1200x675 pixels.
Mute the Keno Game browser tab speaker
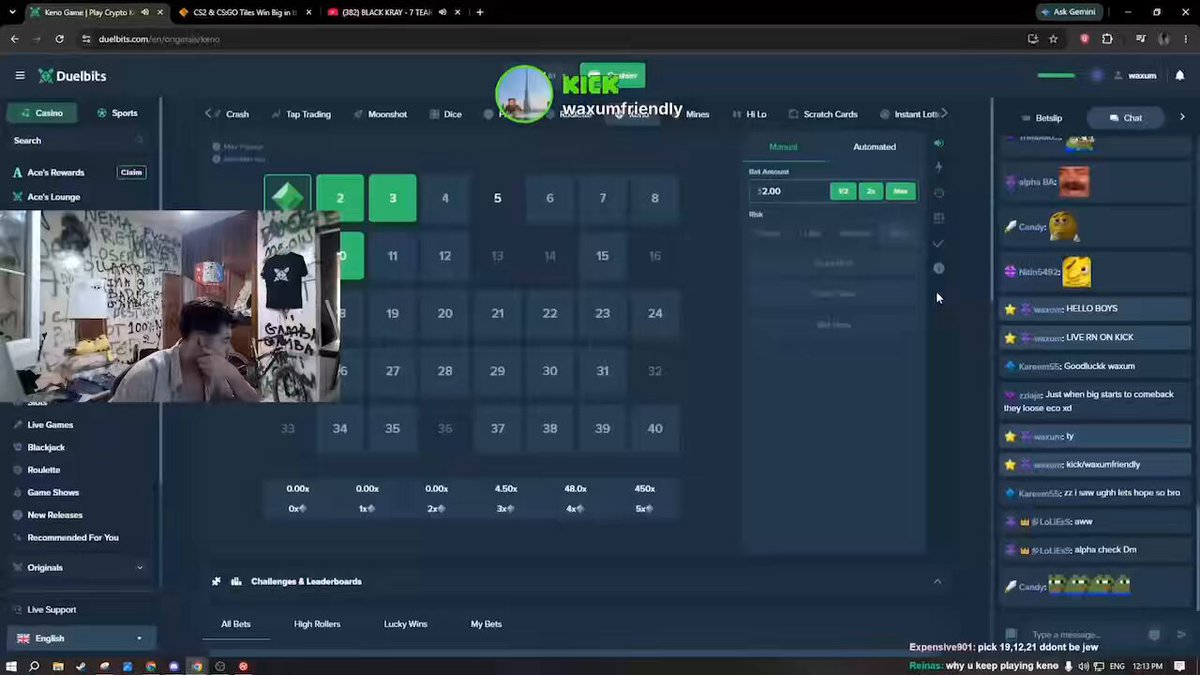click(146, 12)
